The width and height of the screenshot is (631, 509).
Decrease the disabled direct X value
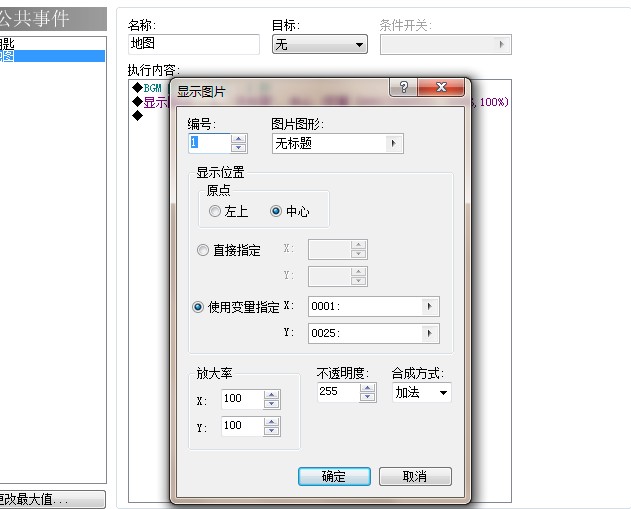[358, 254]
